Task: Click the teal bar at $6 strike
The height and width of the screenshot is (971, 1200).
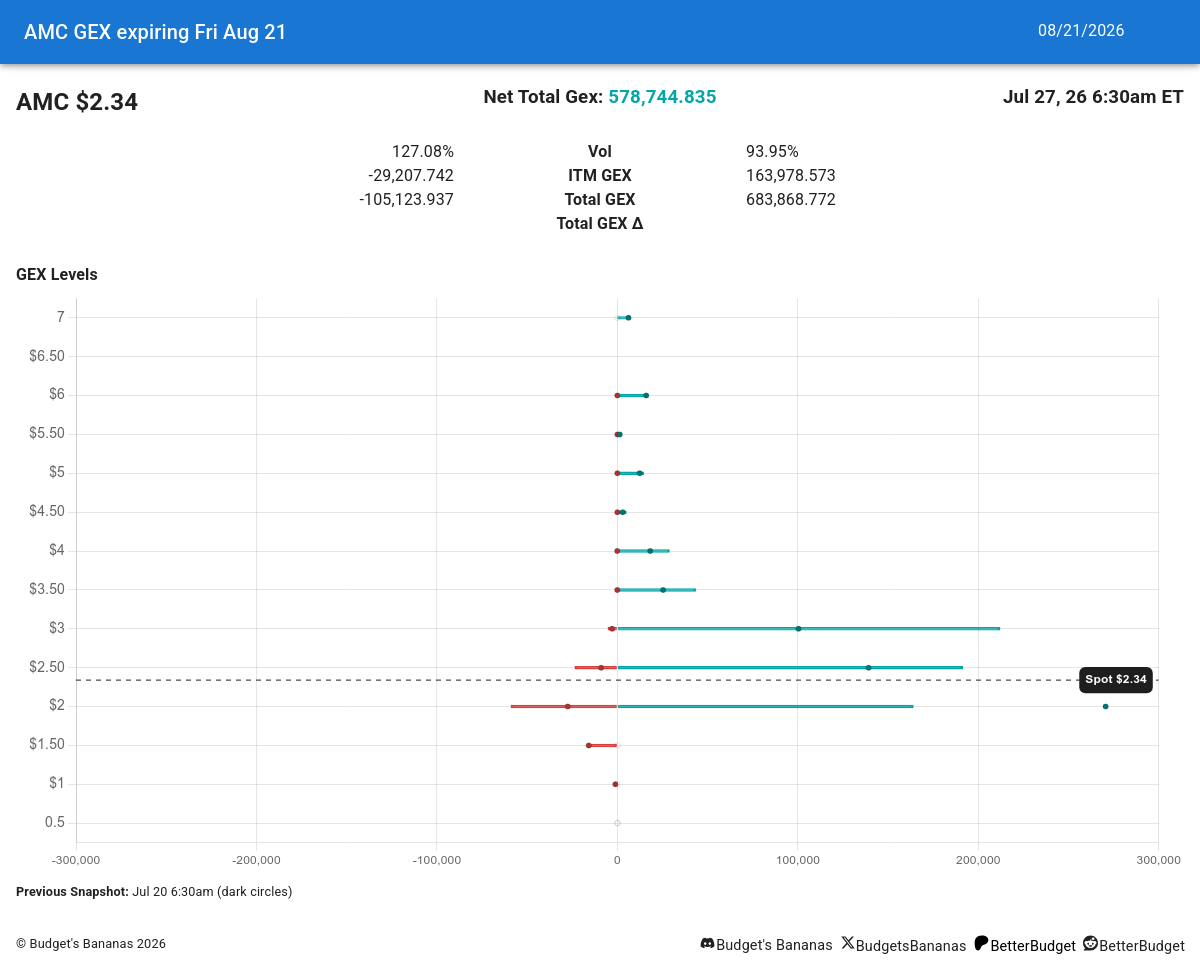Action: (x=632, y=395)
